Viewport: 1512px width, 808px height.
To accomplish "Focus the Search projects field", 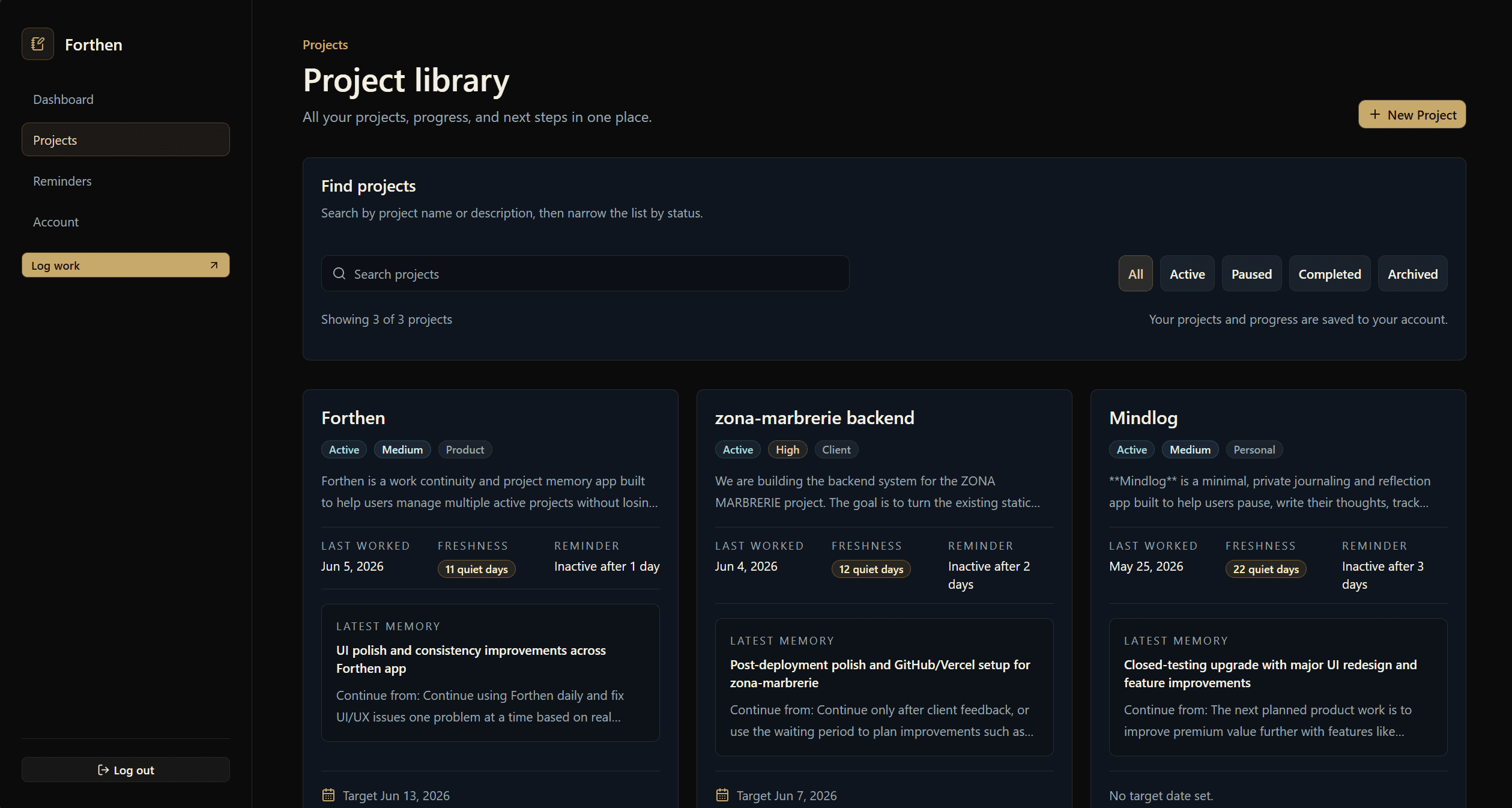I will [585, 273].
